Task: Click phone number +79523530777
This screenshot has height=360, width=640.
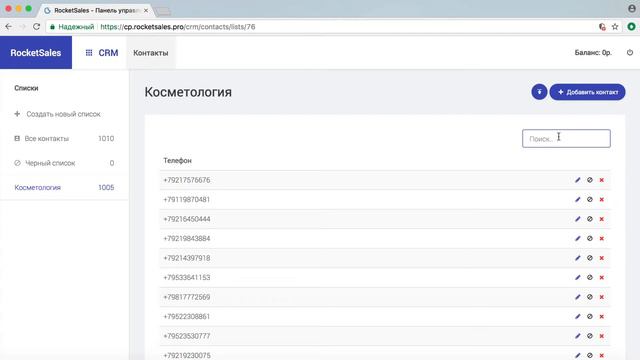Action: coord(187,336)
